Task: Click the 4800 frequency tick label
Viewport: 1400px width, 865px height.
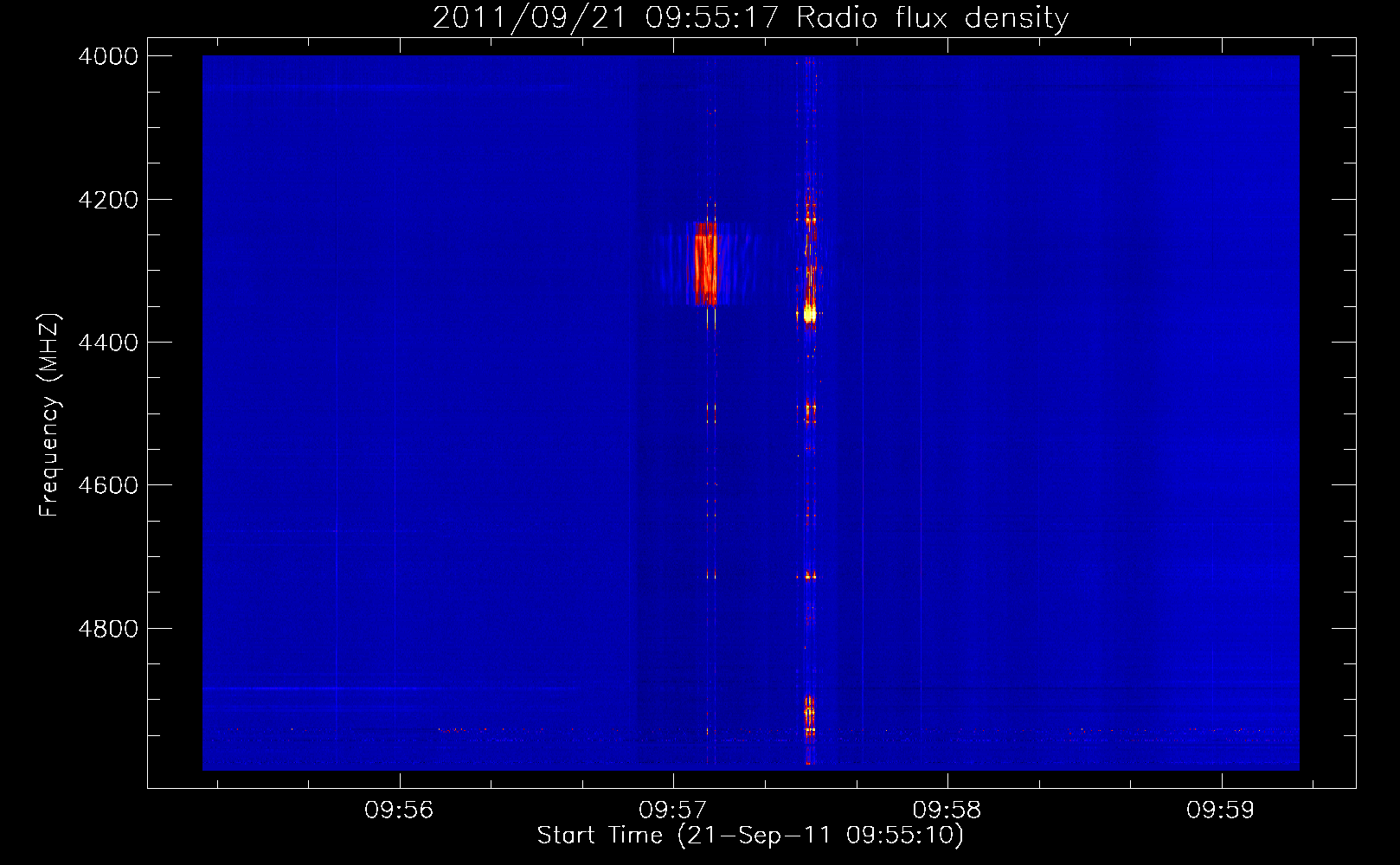Action: coord(108,629)
